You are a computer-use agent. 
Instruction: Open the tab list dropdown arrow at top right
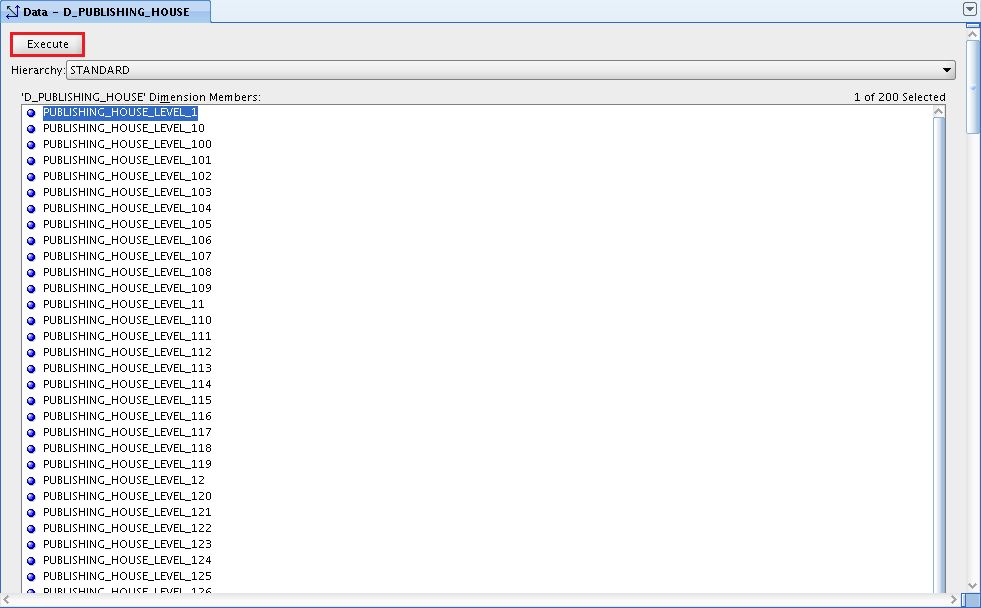coord(970,9)
